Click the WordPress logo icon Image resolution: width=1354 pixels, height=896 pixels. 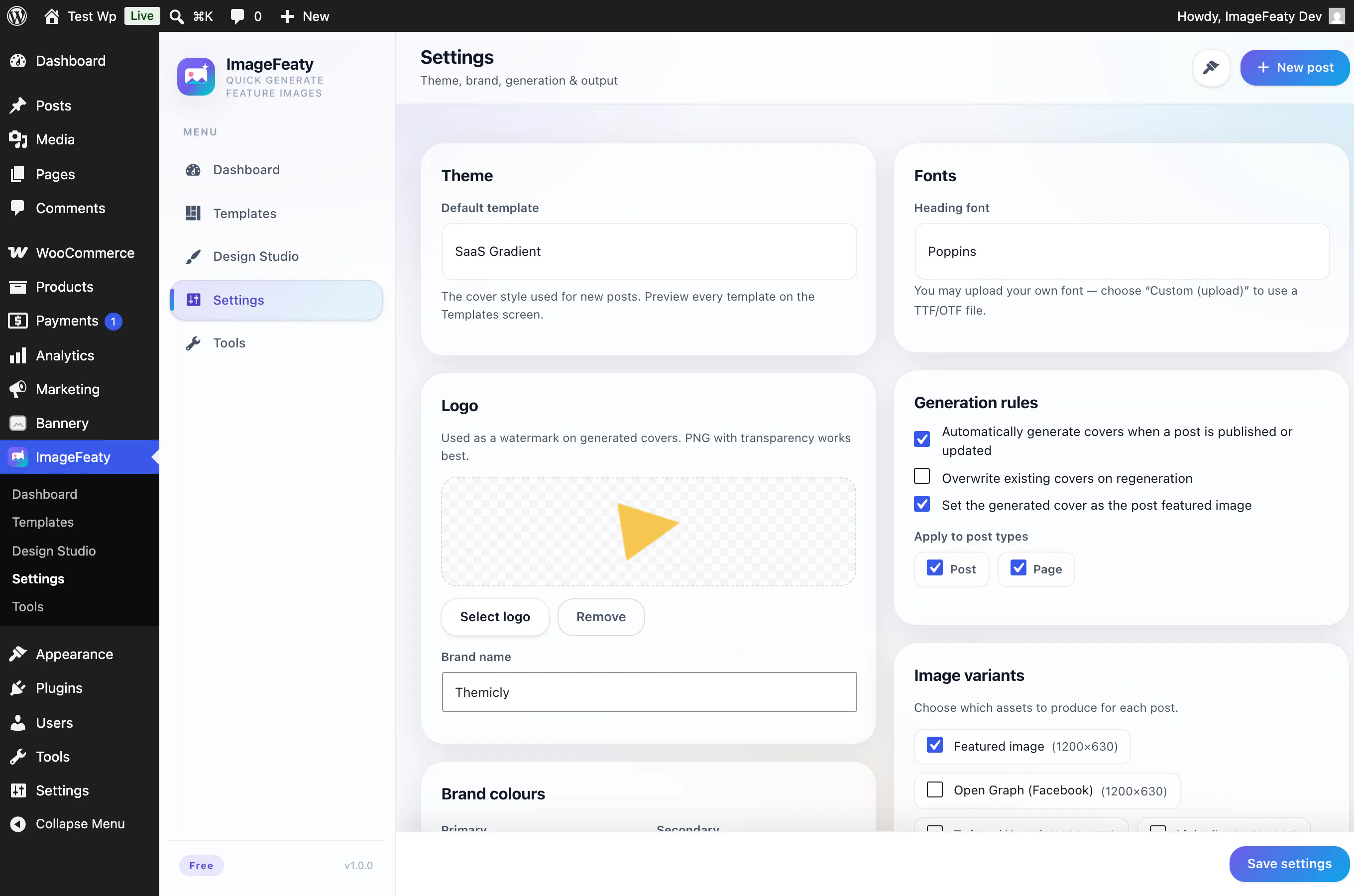(17, 16)
